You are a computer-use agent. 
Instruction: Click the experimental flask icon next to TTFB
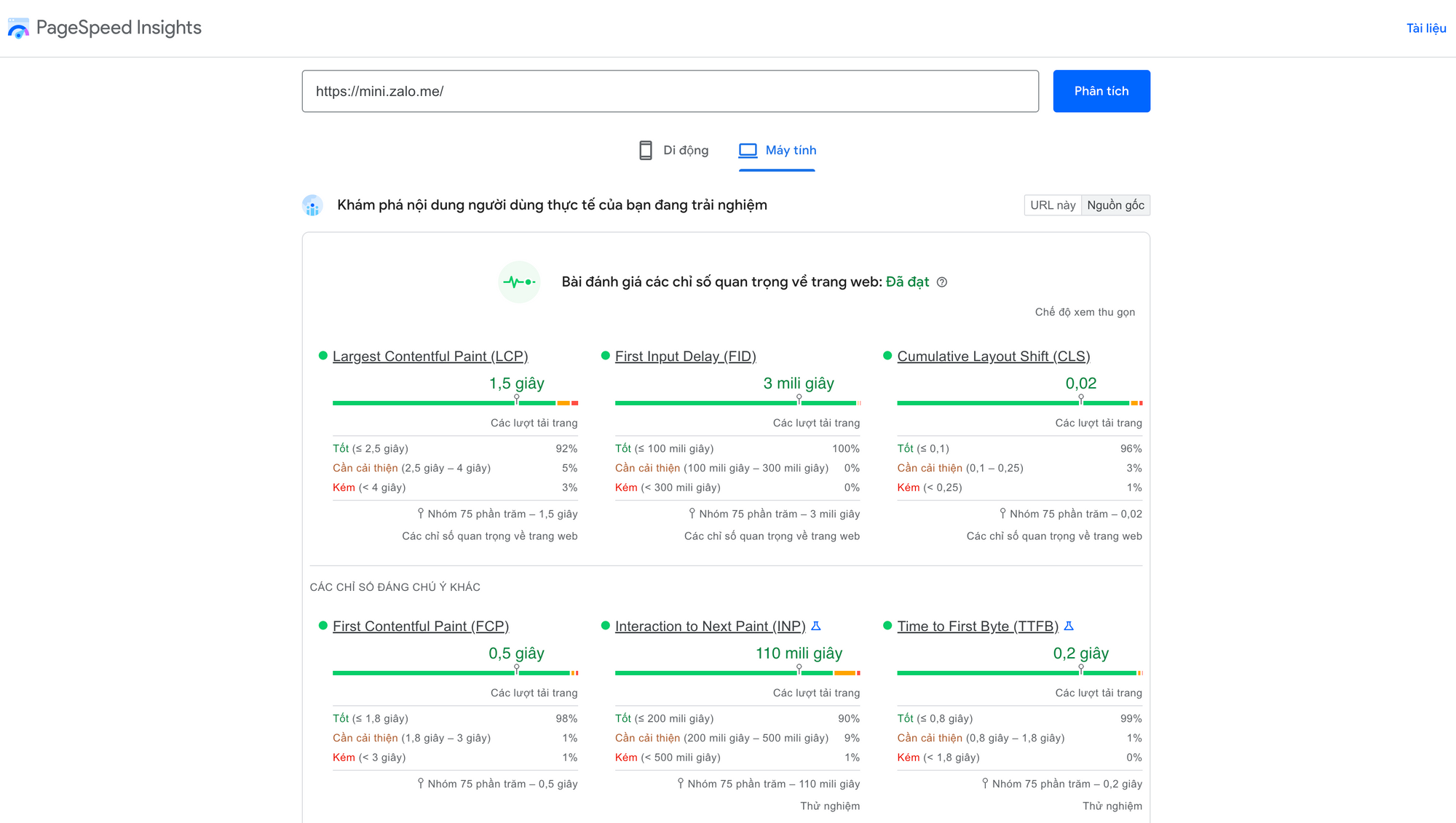[x=1069, y=626]
